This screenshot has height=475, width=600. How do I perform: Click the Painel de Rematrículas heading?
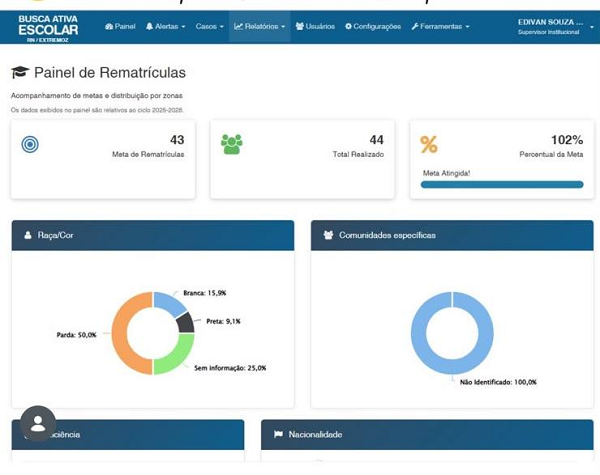pyautogui.click(x=110, y=73)
